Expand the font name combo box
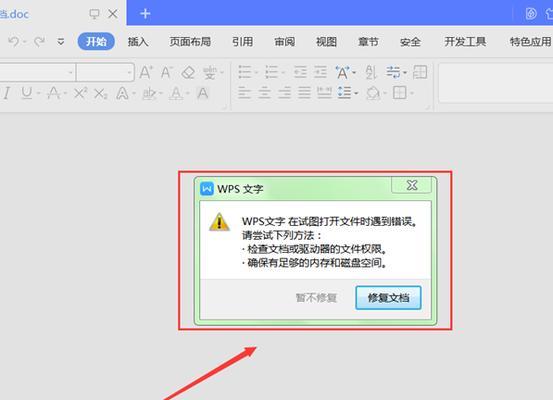Viewport: 553px width, 400px height. click(71, 73)
